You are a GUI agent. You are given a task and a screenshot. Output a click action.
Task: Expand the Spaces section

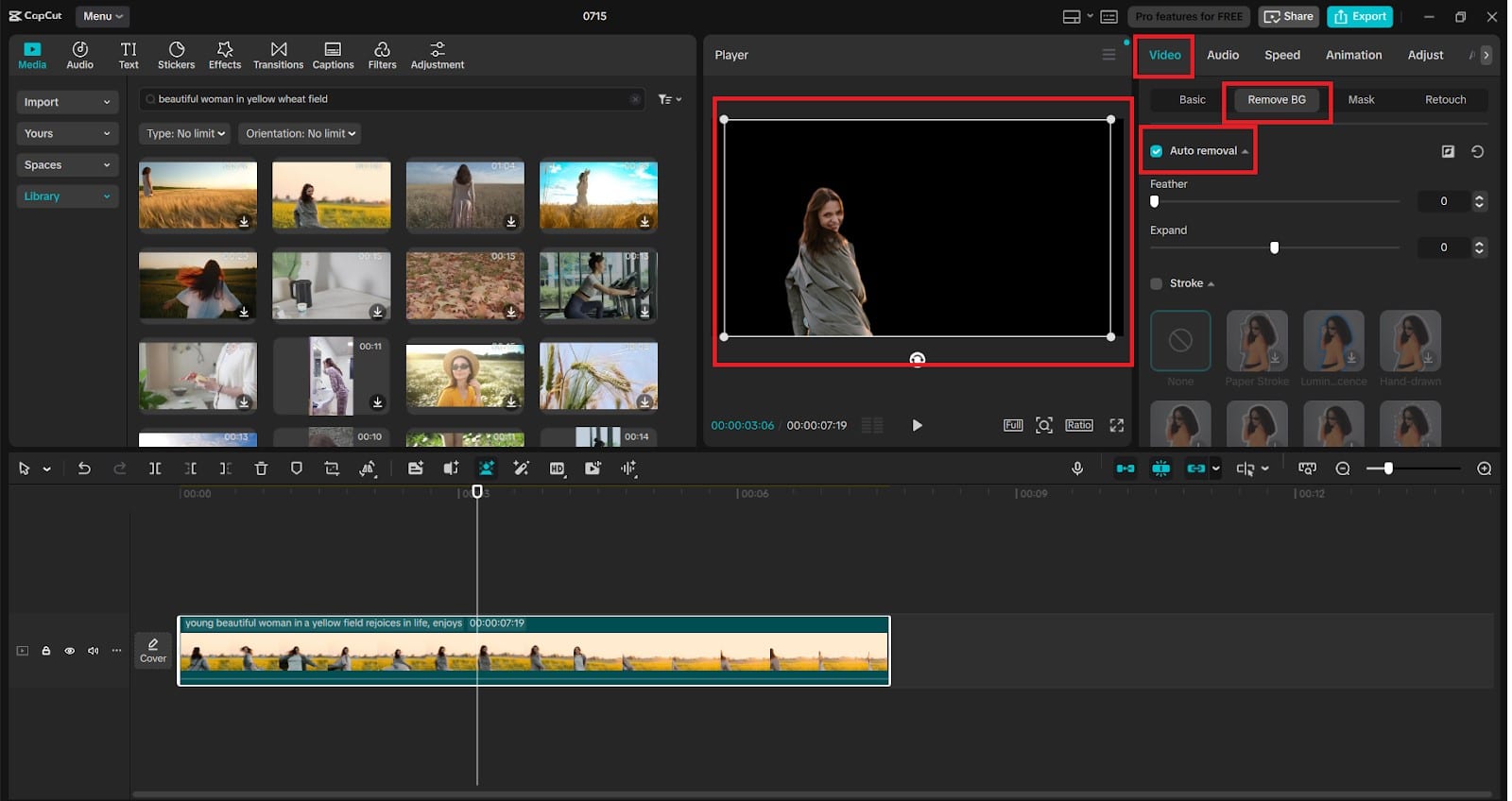(67, 164)
